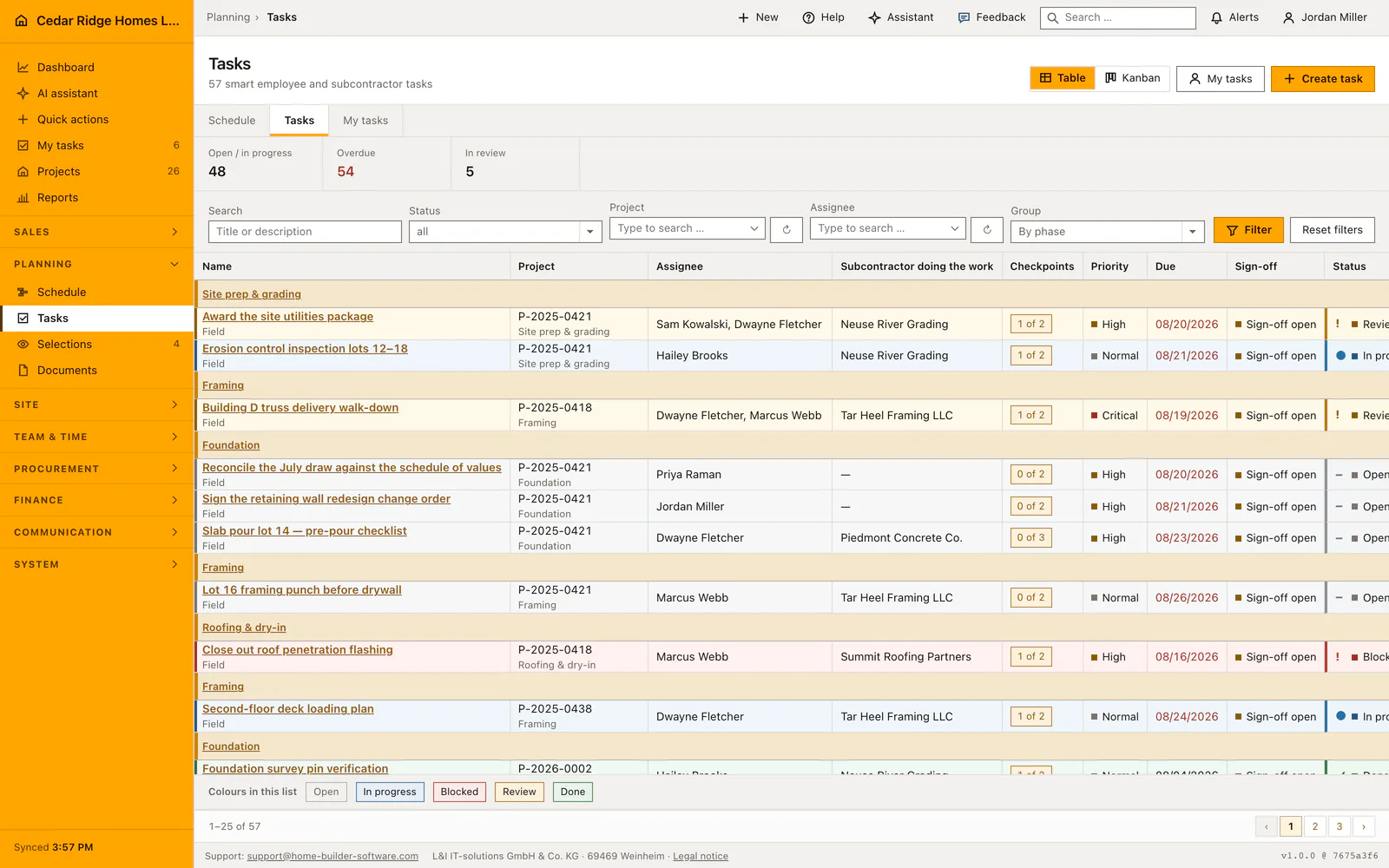Screen dimensions: 1389x868
Task: Click the Title or description search field
Action: tap(305, 232)
